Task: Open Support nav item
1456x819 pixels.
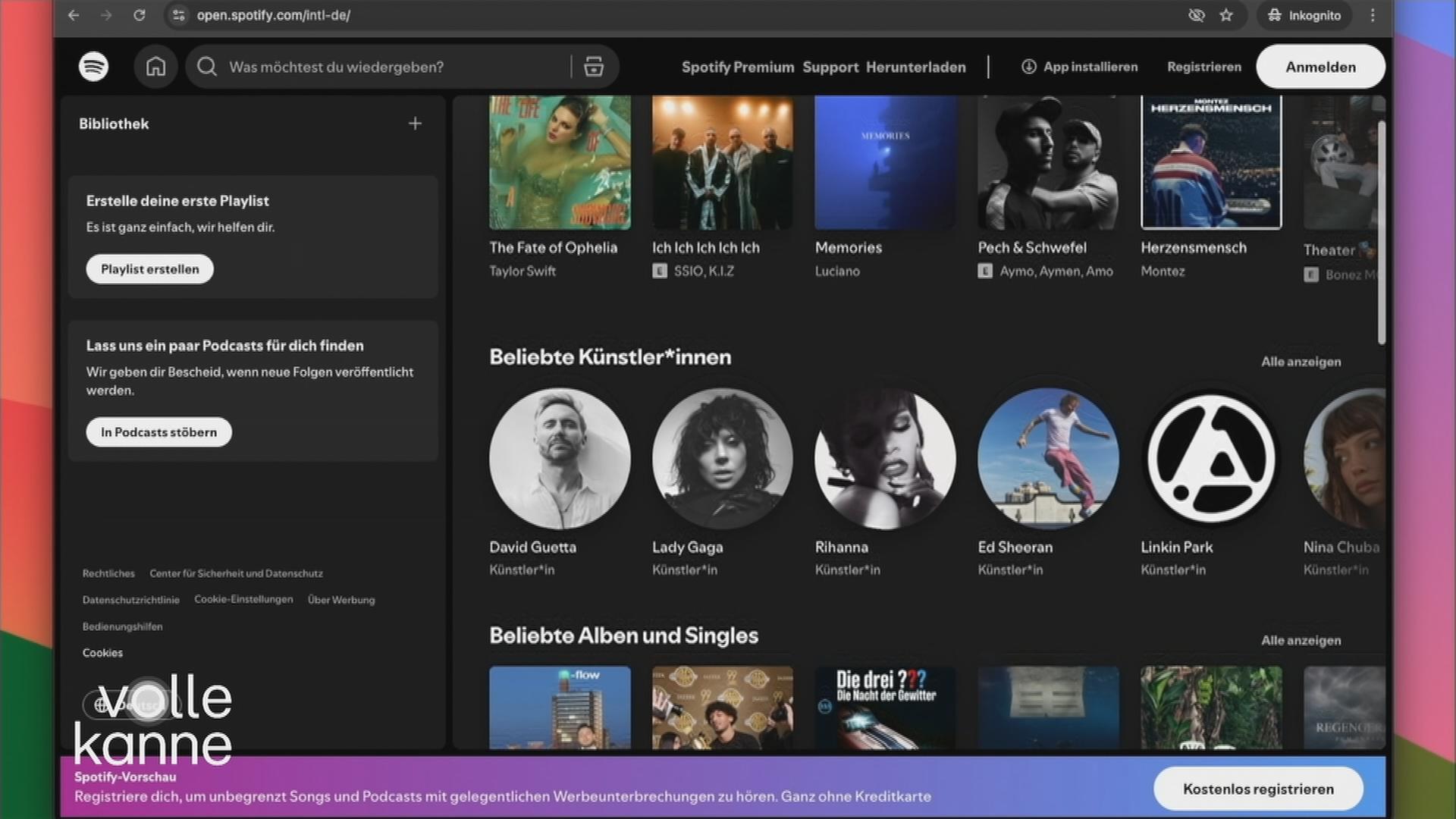Action: tap(830, 67)
